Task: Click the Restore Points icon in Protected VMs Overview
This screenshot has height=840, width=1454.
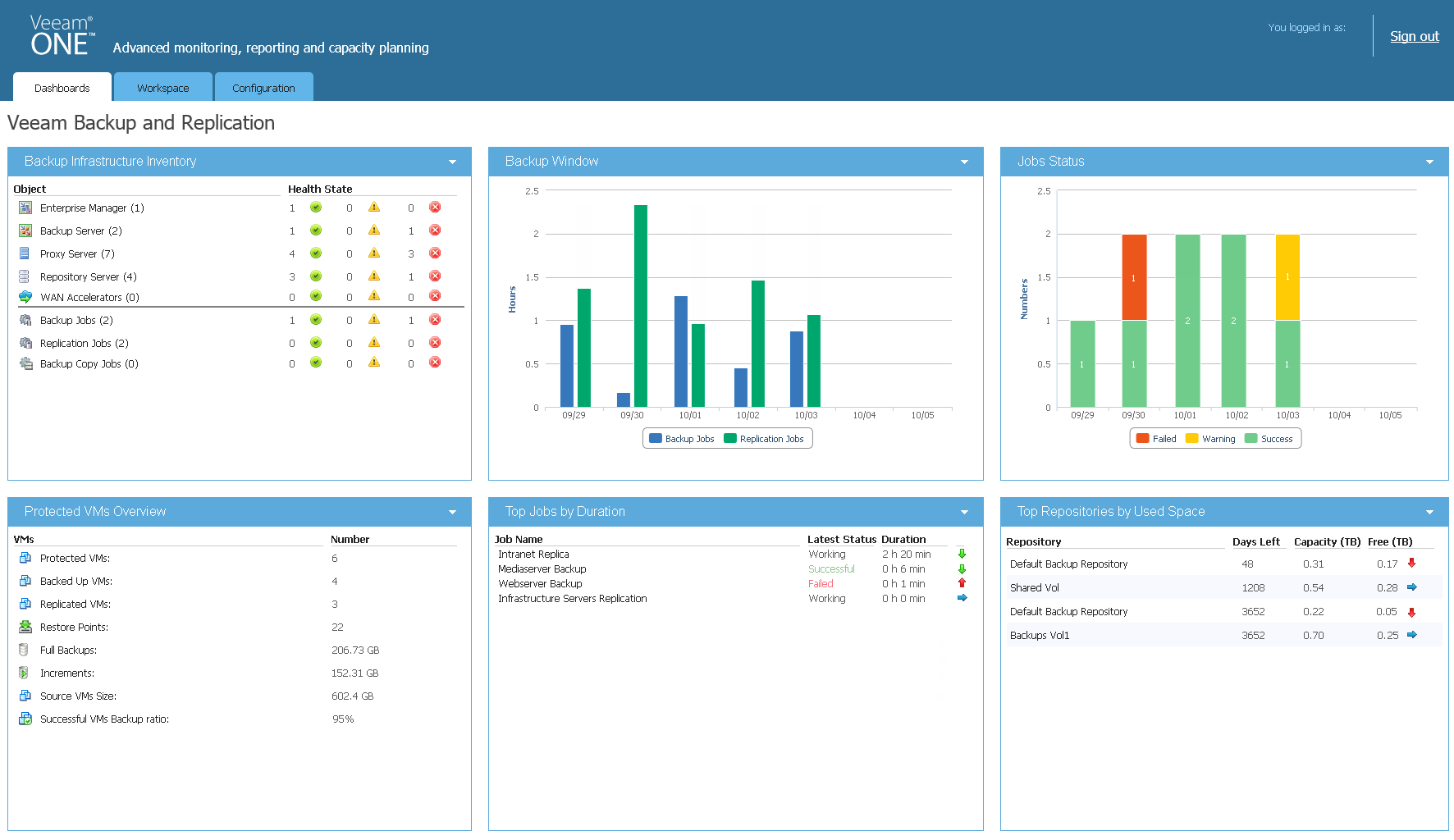Action: 25,627
